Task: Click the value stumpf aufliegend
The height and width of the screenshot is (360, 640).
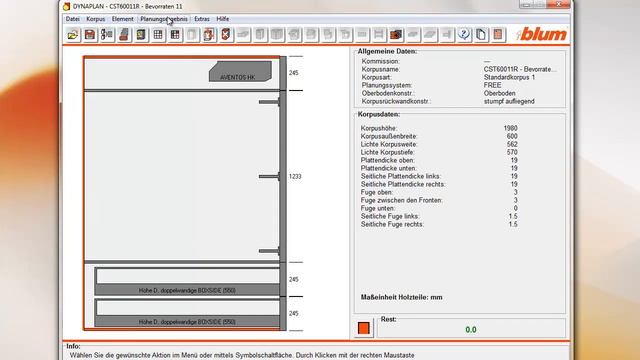Action: (x=509, y=101)
